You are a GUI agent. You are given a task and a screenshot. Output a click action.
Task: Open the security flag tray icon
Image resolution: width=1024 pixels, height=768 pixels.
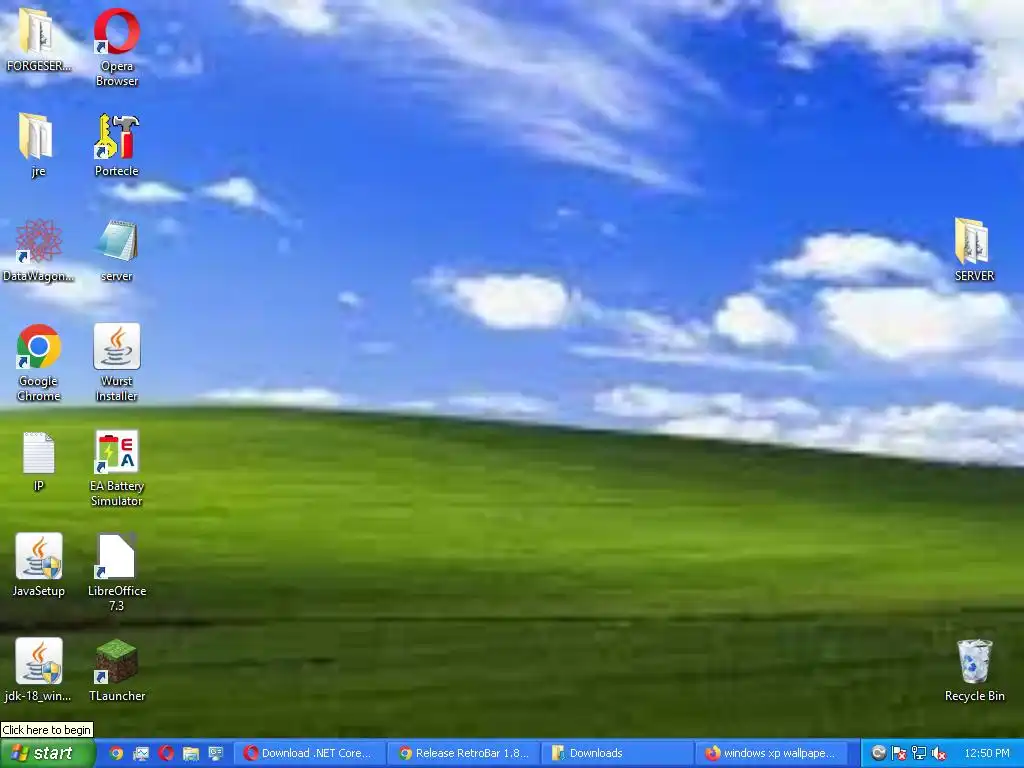point(899,754)
